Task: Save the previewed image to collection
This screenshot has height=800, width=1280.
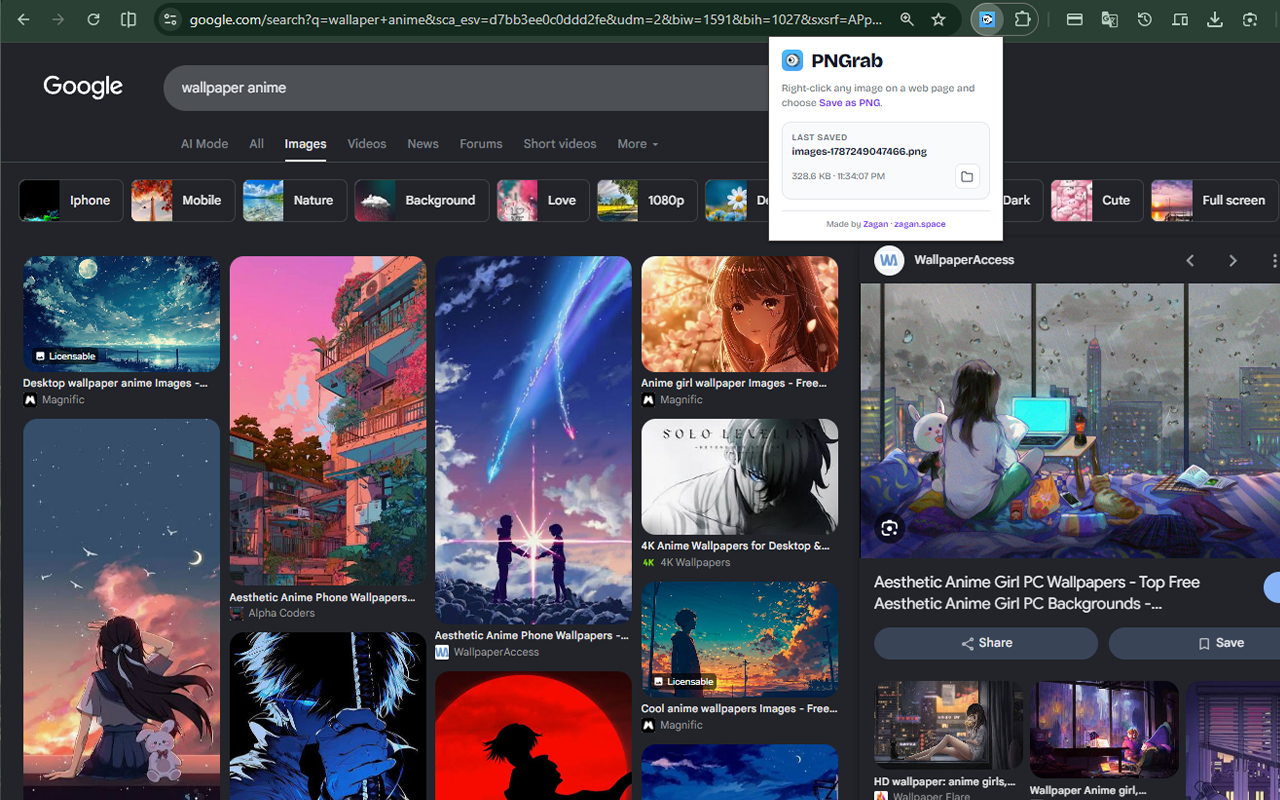Action: [x=1194, y=643]
